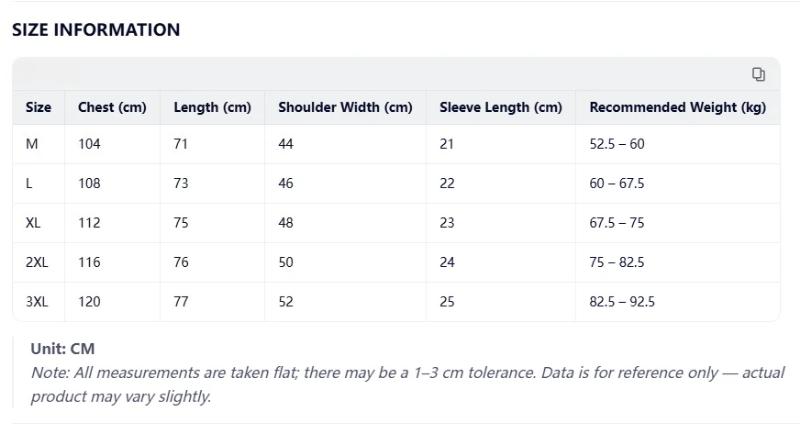Click the 67.5 – 75 weight cell
This screenshot has height=437, width=800.
617,223
